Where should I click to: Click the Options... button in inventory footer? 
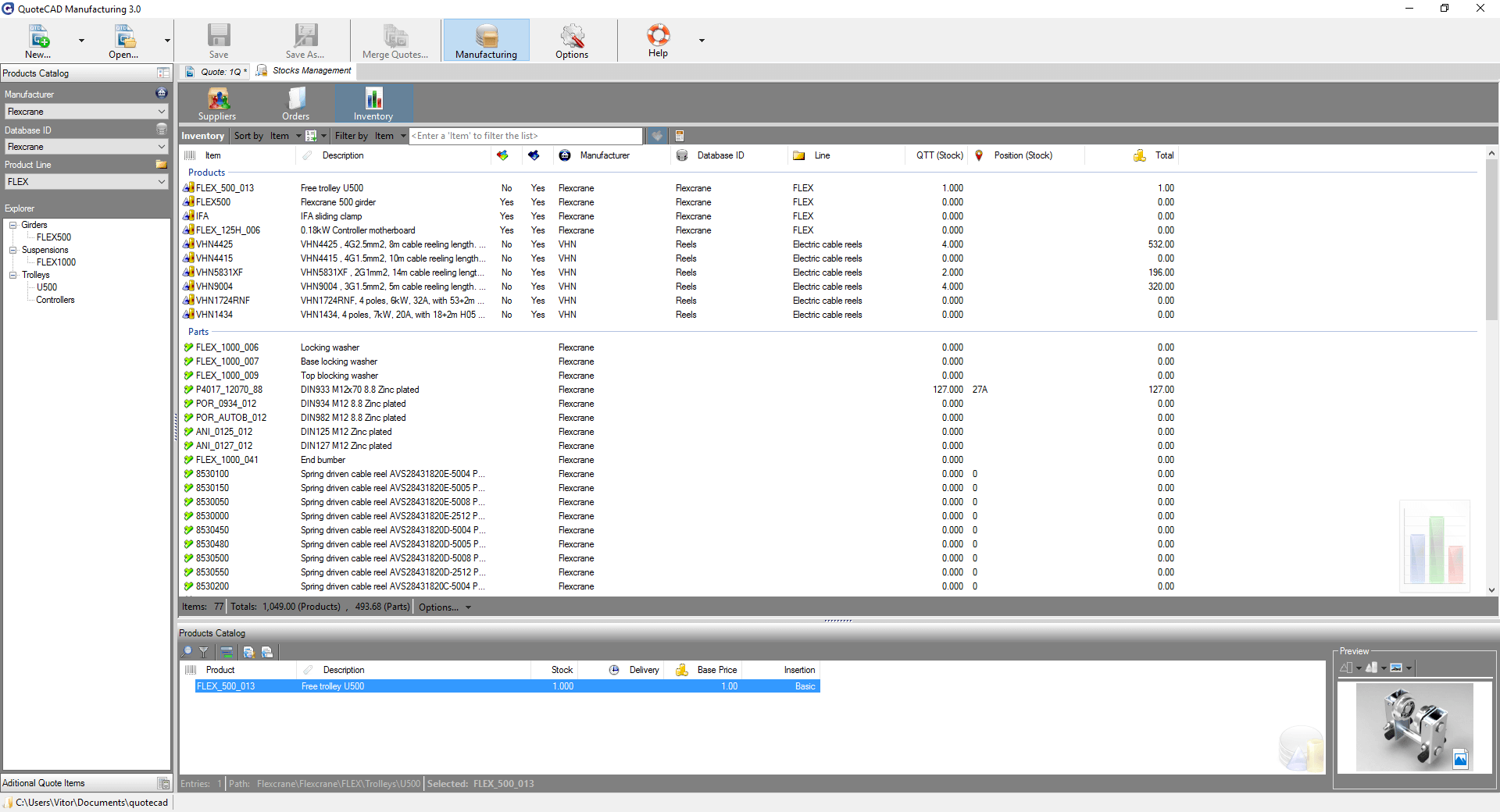click(444, 607)
